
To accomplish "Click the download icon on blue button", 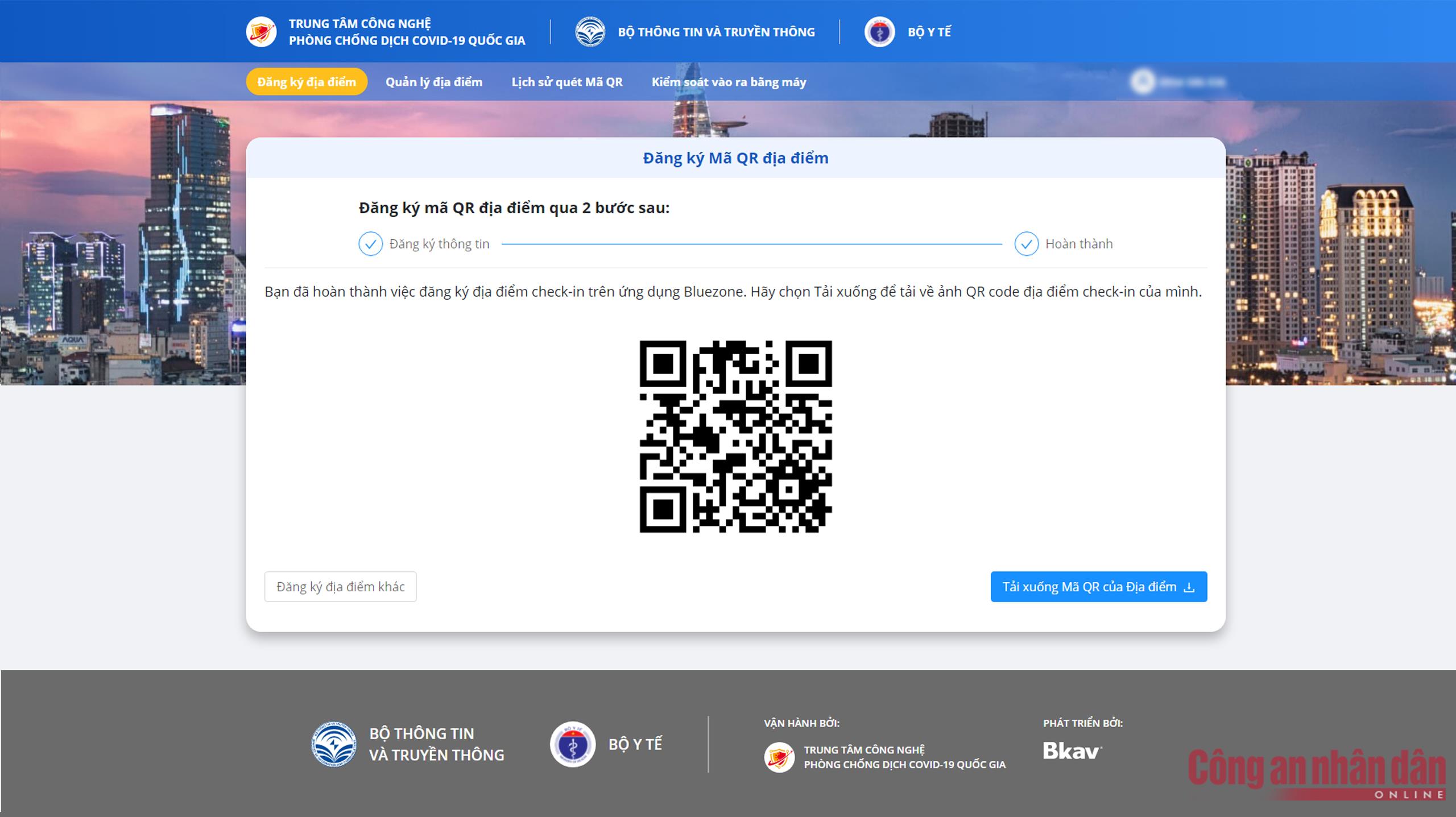I will point(1189,587).
